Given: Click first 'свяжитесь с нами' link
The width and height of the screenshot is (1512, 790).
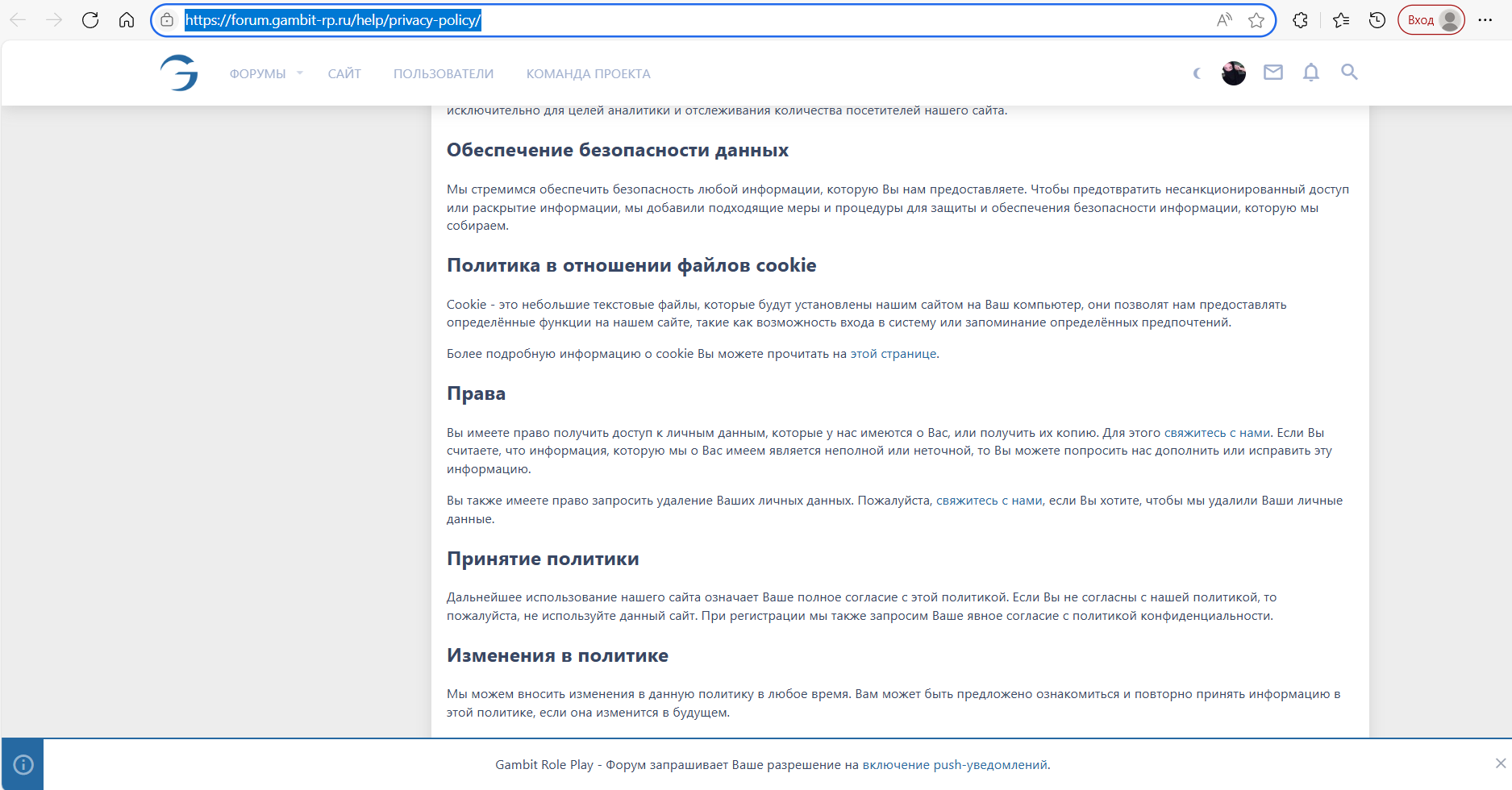Looking at the screenshot, I should (1217, 433).
